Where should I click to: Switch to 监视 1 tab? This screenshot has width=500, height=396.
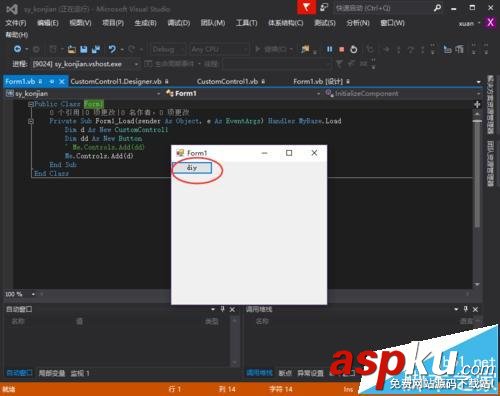80,373
